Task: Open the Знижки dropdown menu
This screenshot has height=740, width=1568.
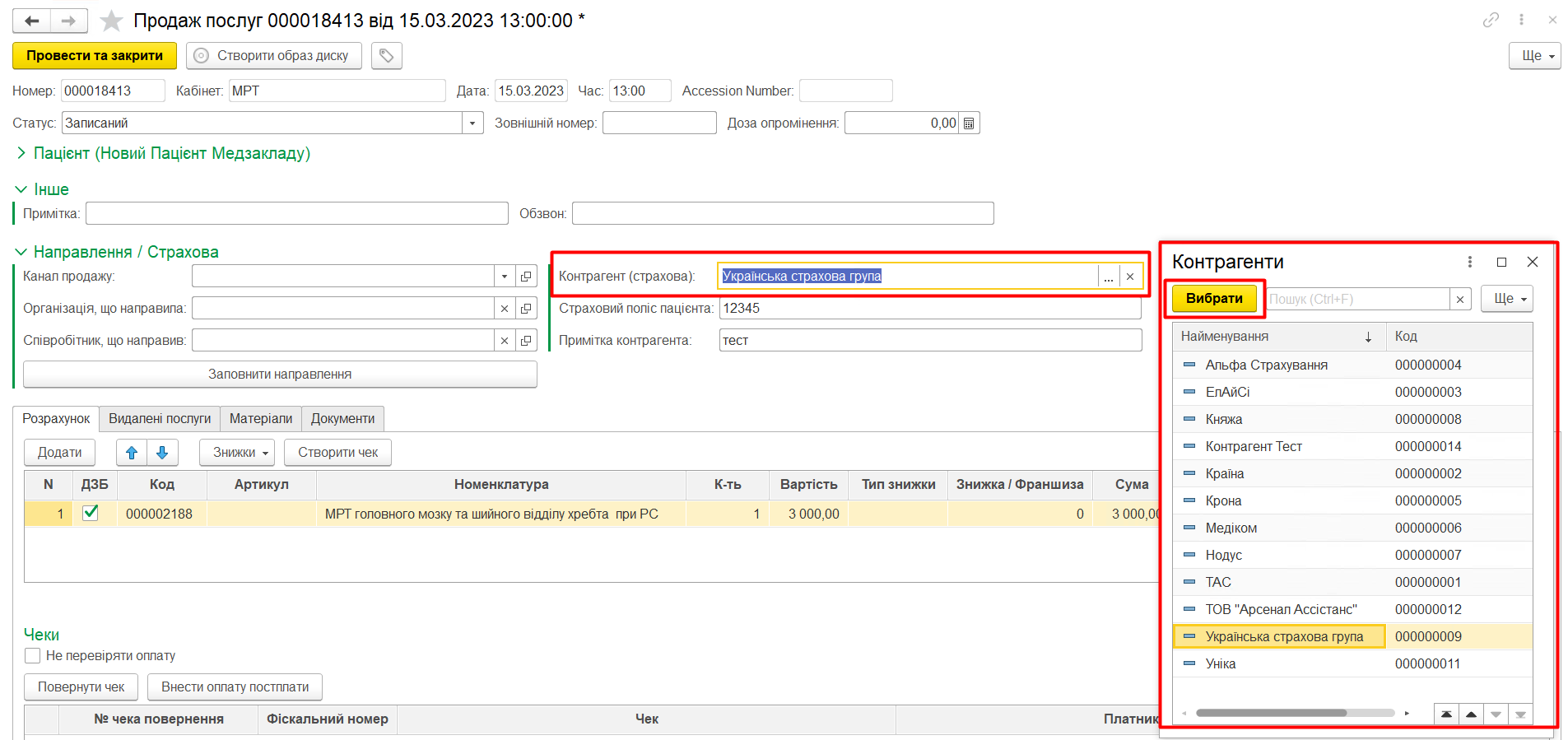Action: (x=237, y=453)
